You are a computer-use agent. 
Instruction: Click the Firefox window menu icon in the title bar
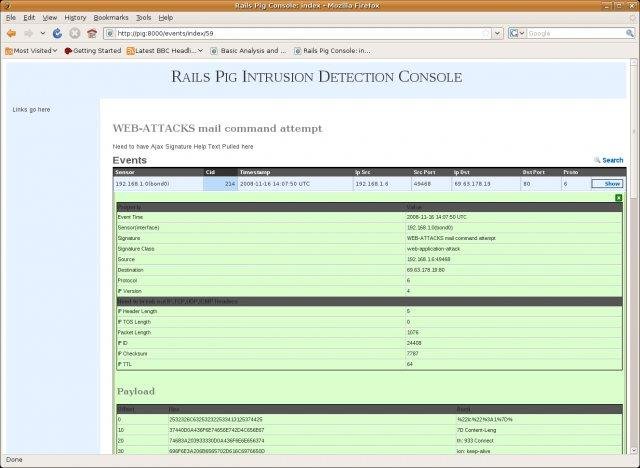point(7,6)
